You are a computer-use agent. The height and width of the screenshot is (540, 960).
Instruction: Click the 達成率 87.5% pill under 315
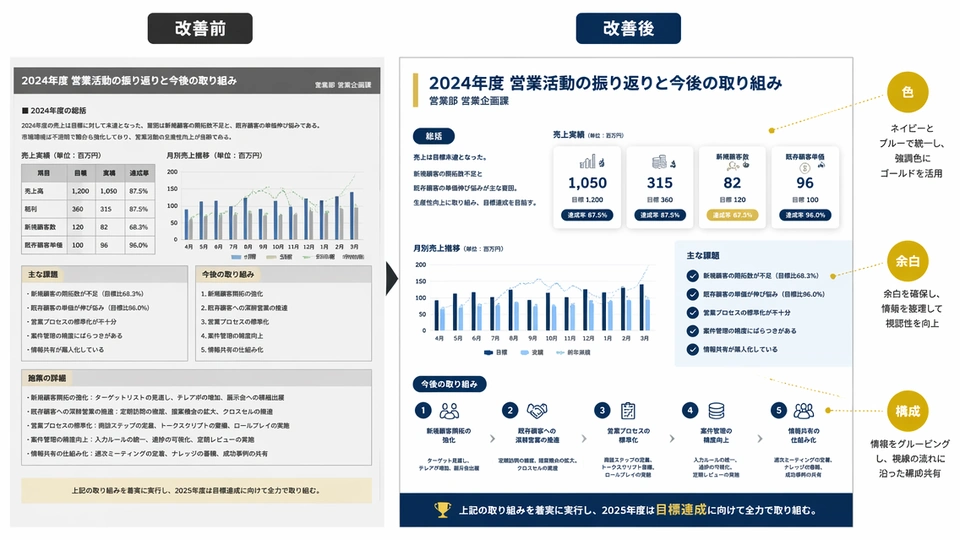pos(660,215)
